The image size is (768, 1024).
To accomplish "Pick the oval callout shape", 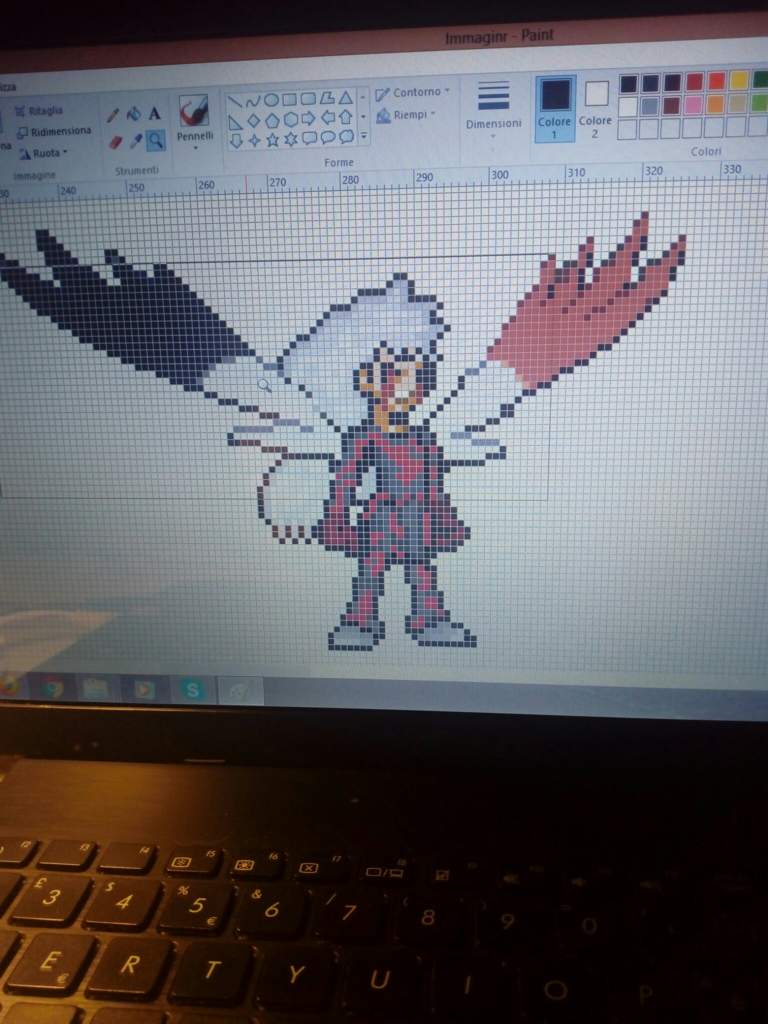I will pos(328,137).
